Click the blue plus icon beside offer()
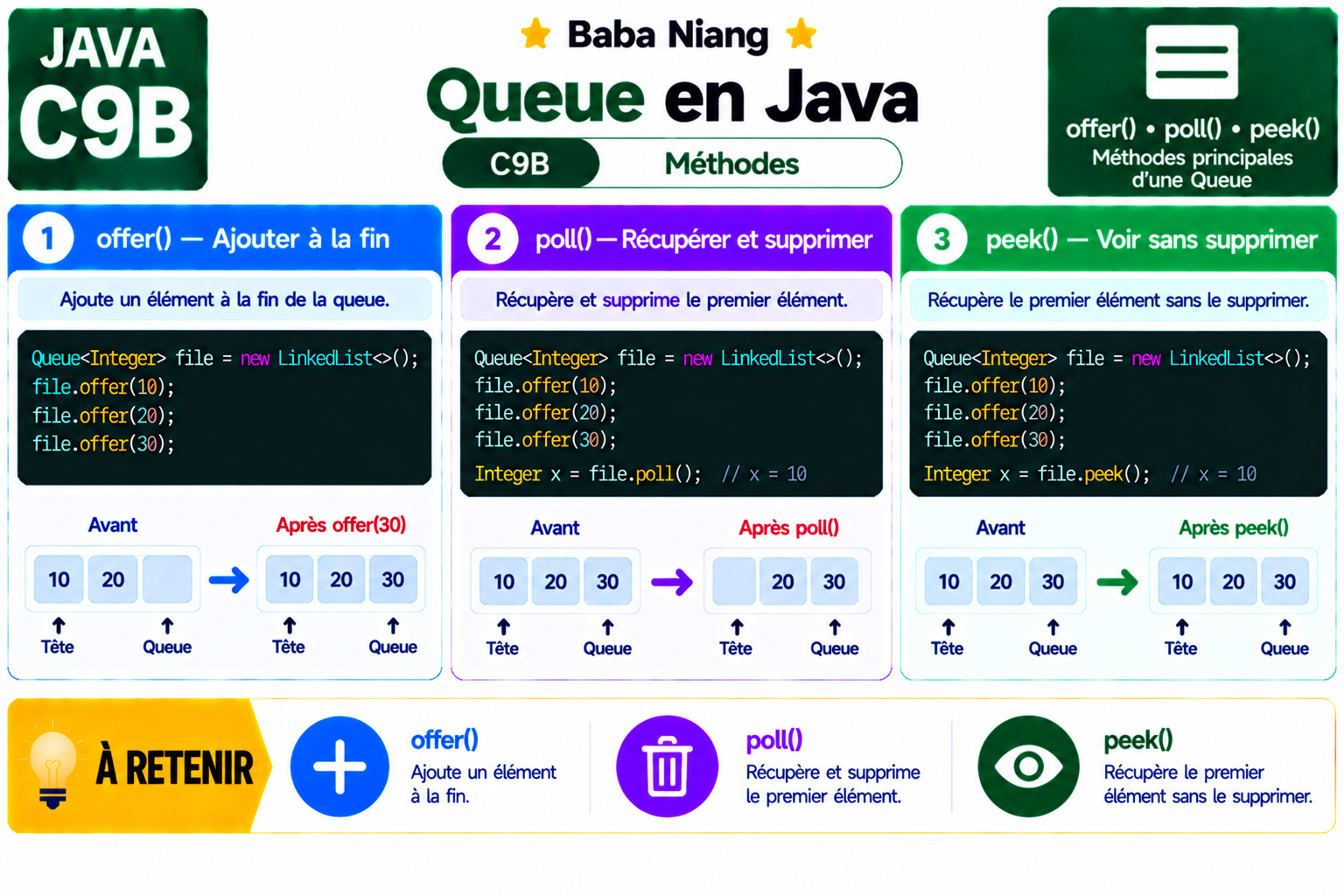Screen dimensions: 1344x896 pos(339,766)
